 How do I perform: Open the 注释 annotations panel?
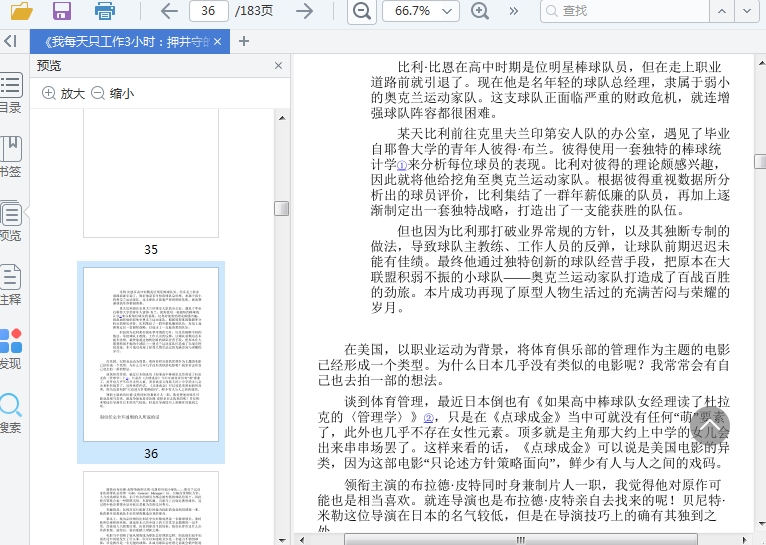point(10,285)
